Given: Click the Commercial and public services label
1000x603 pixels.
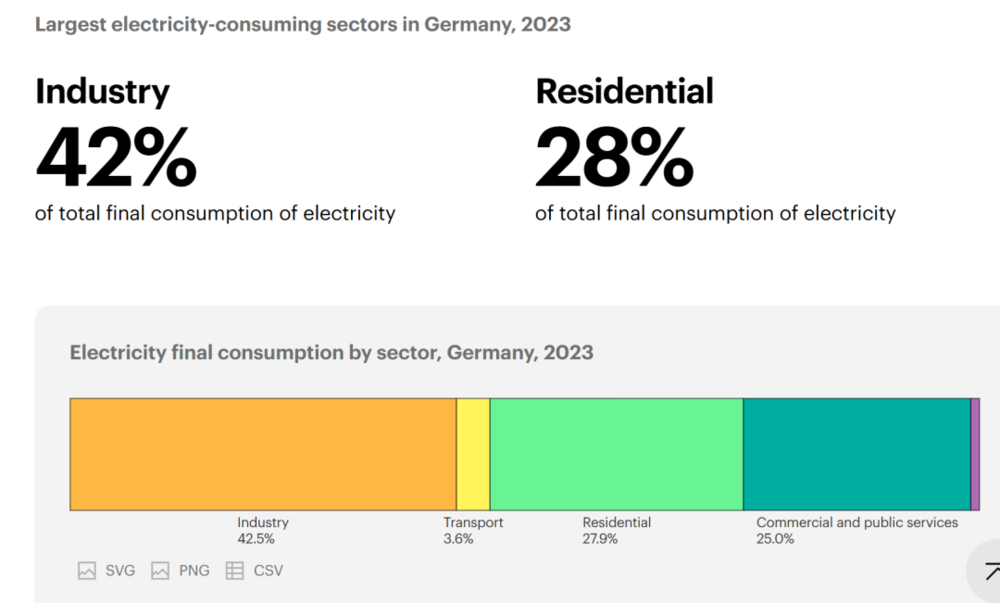Looking at the screenshot, I should coord(857,523).
